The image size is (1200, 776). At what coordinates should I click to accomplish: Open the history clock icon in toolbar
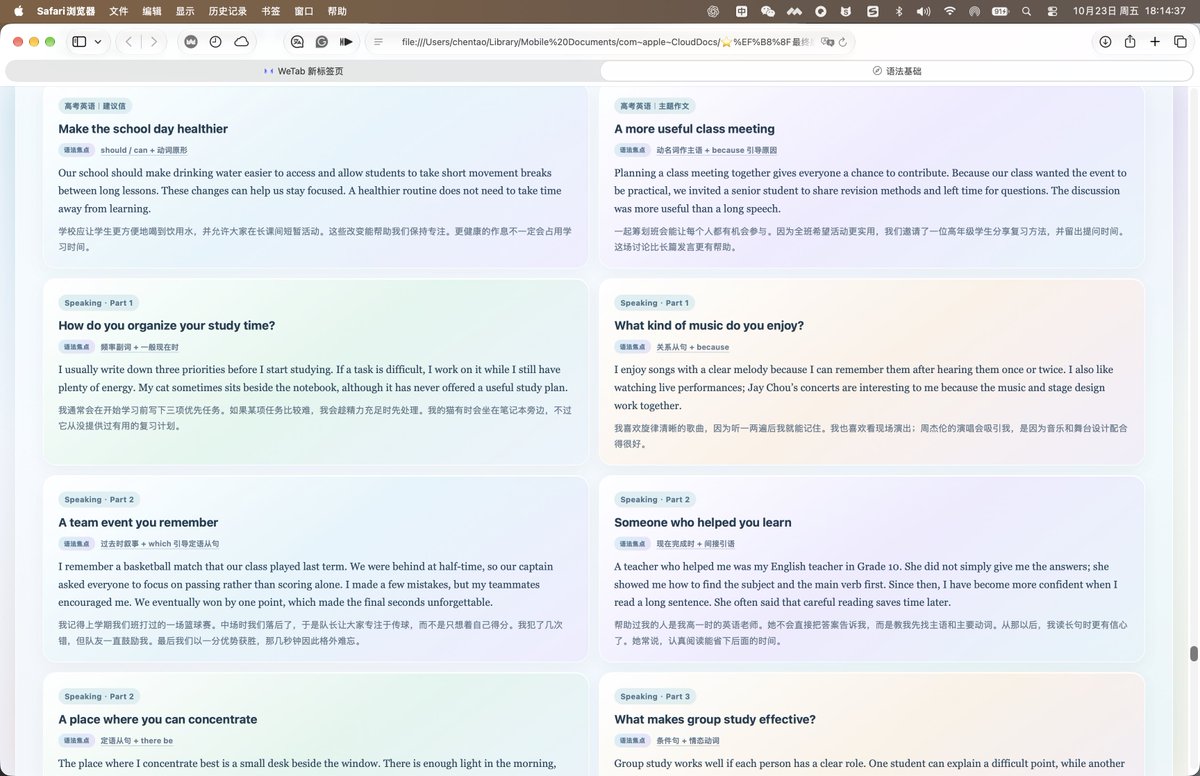(216, 42)
